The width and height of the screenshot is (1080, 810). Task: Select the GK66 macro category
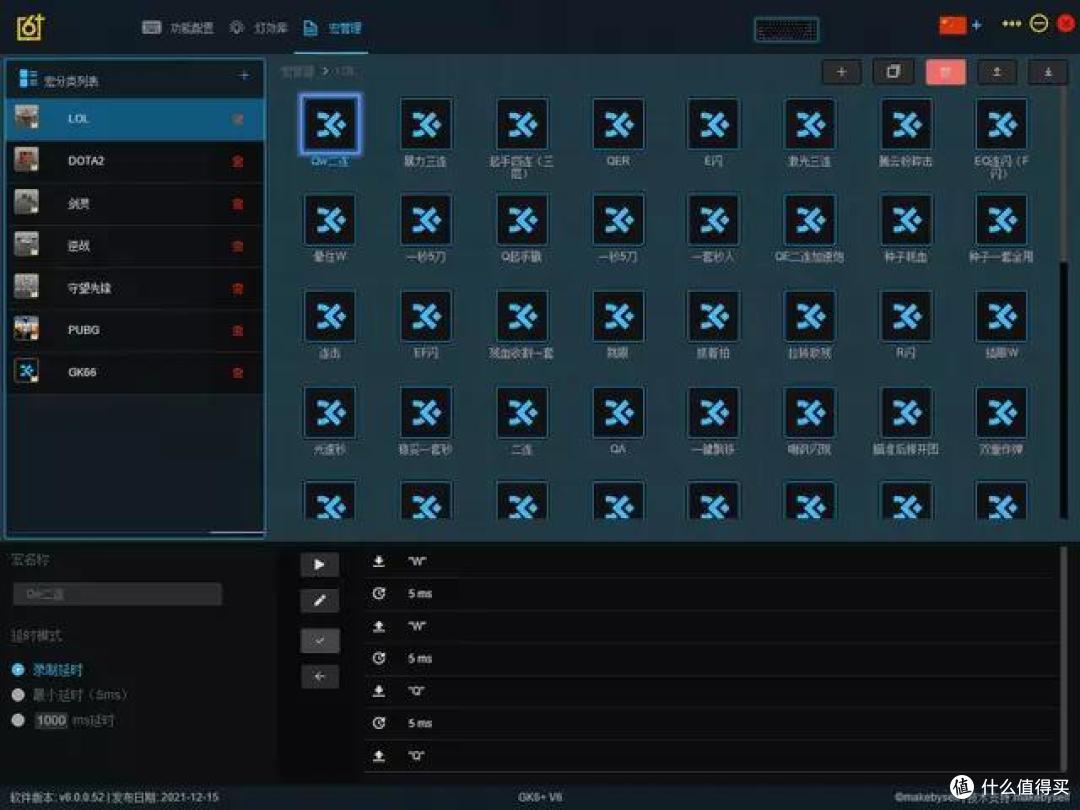point(135,372)
